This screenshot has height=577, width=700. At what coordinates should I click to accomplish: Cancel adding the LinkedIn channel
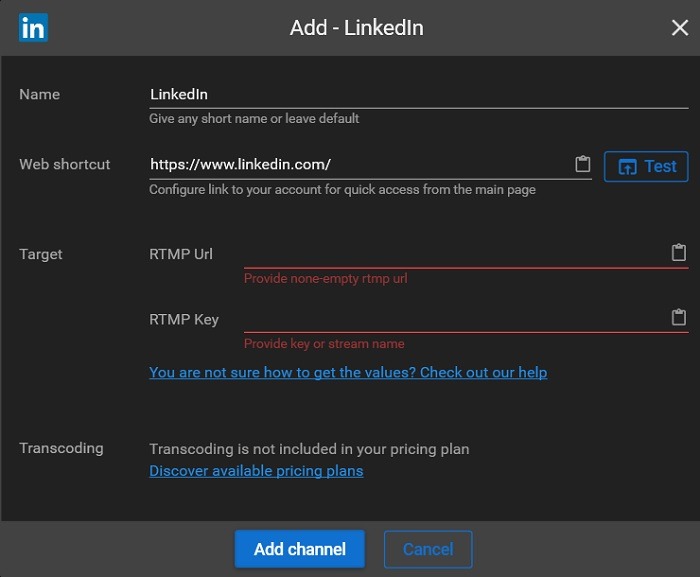click(x=428, y=549)
